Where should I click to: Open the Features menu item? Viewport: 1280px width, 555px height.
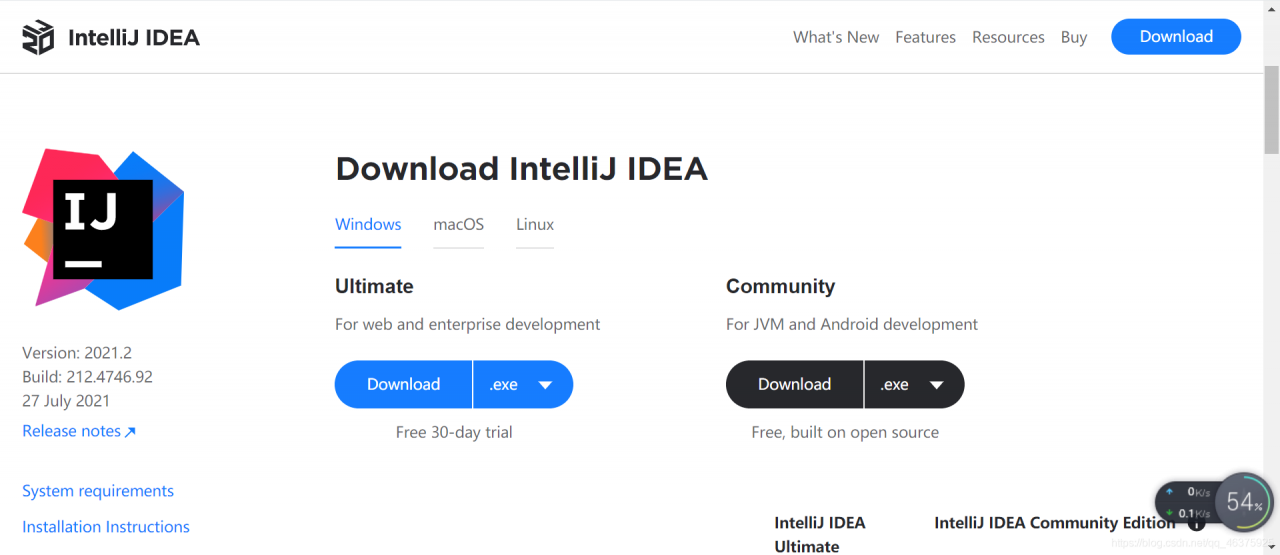[925, 37]
